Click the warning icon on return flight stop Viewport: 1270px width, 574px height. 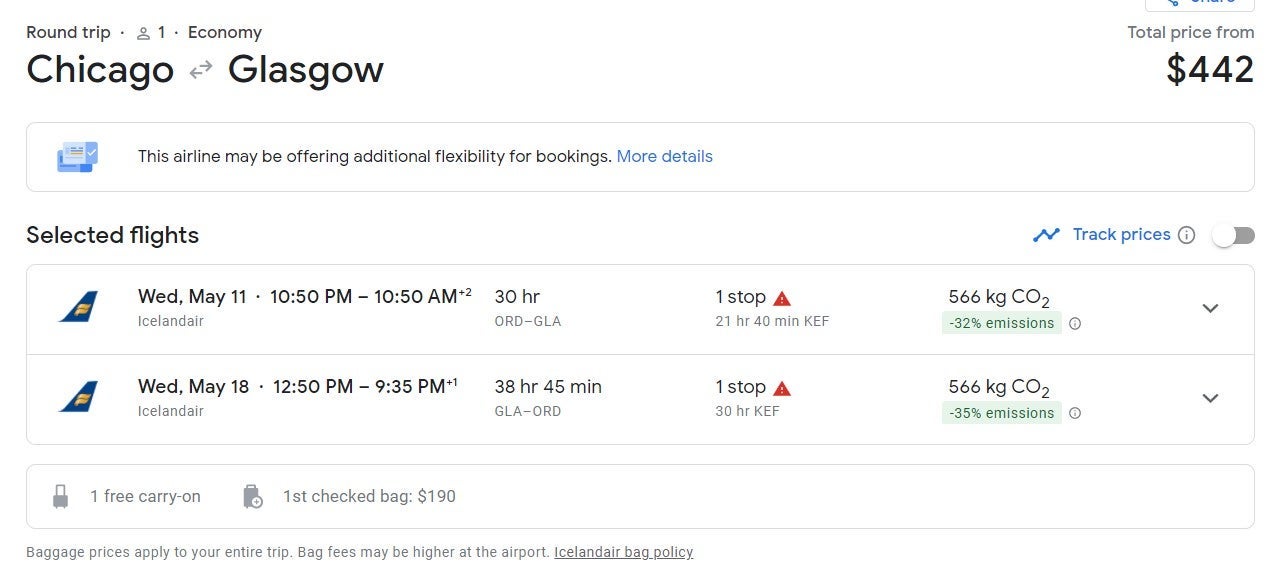pos(782,388)
